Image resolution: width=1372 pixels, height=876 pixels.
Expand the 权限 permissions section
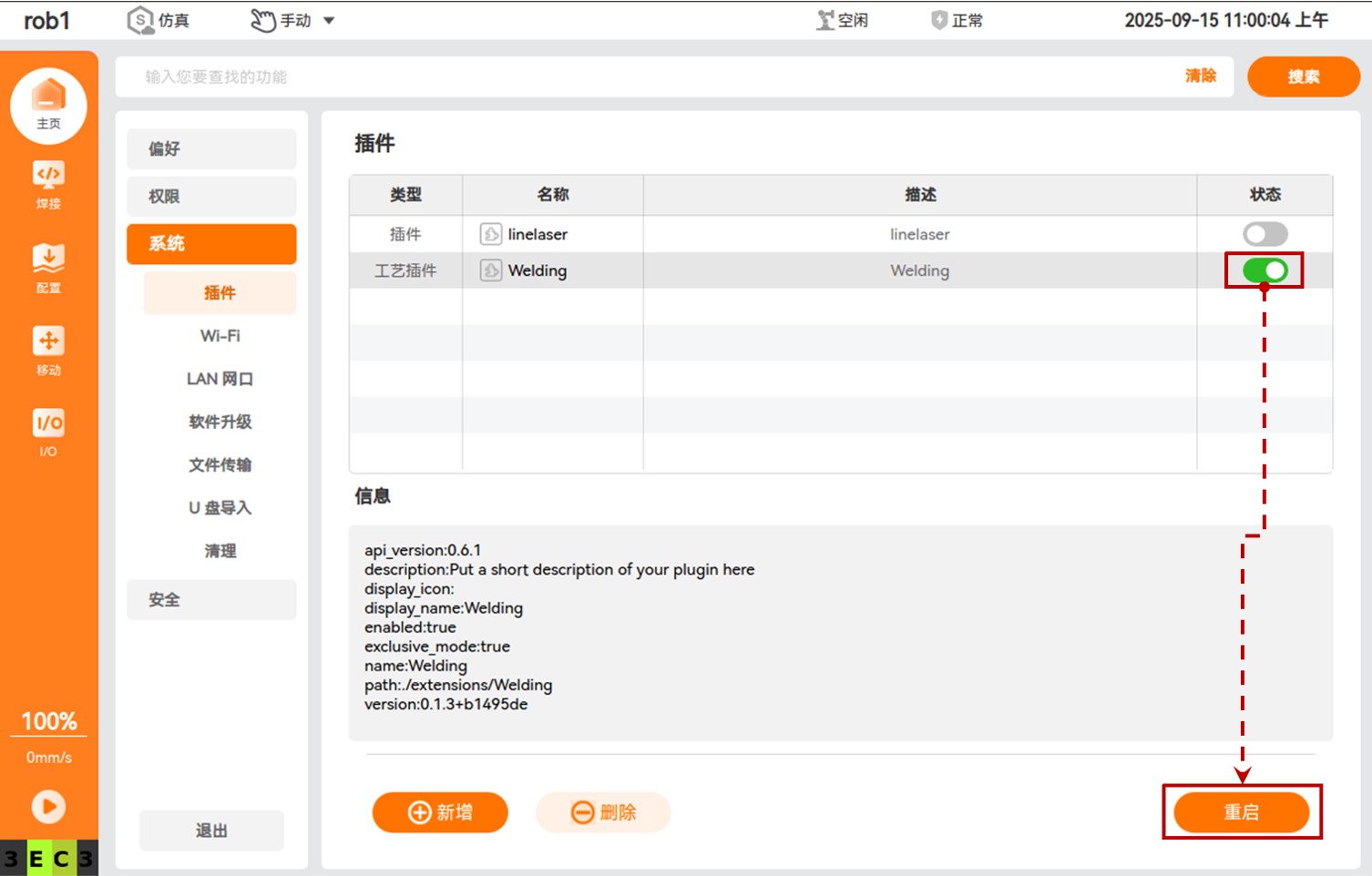211,196
